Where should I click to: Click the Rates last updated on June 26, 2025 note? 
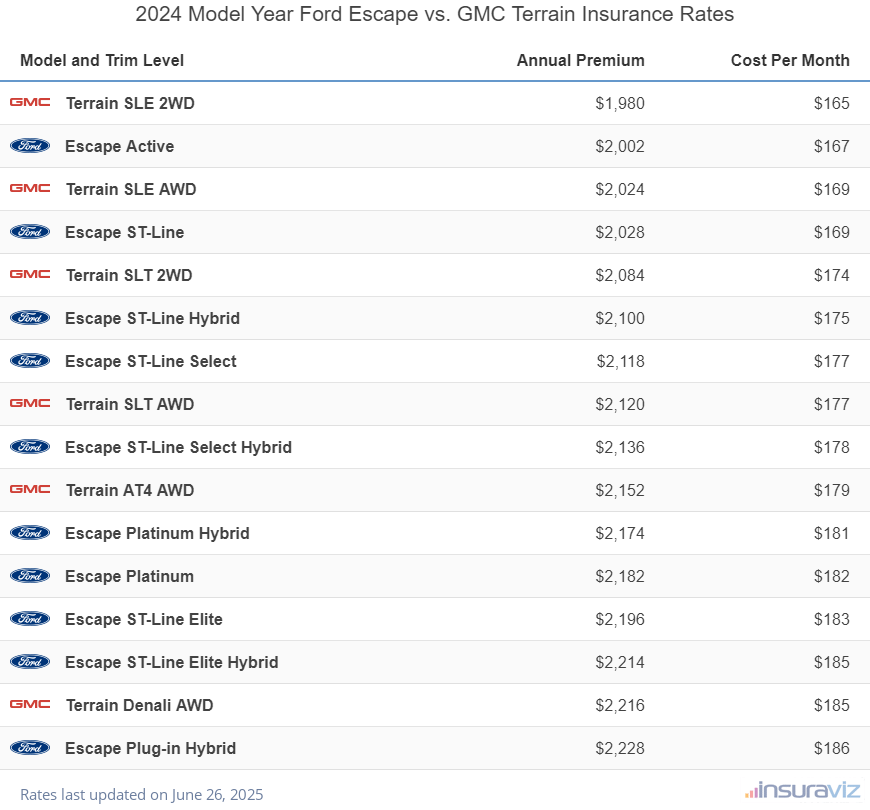click(x=141, y=794)
